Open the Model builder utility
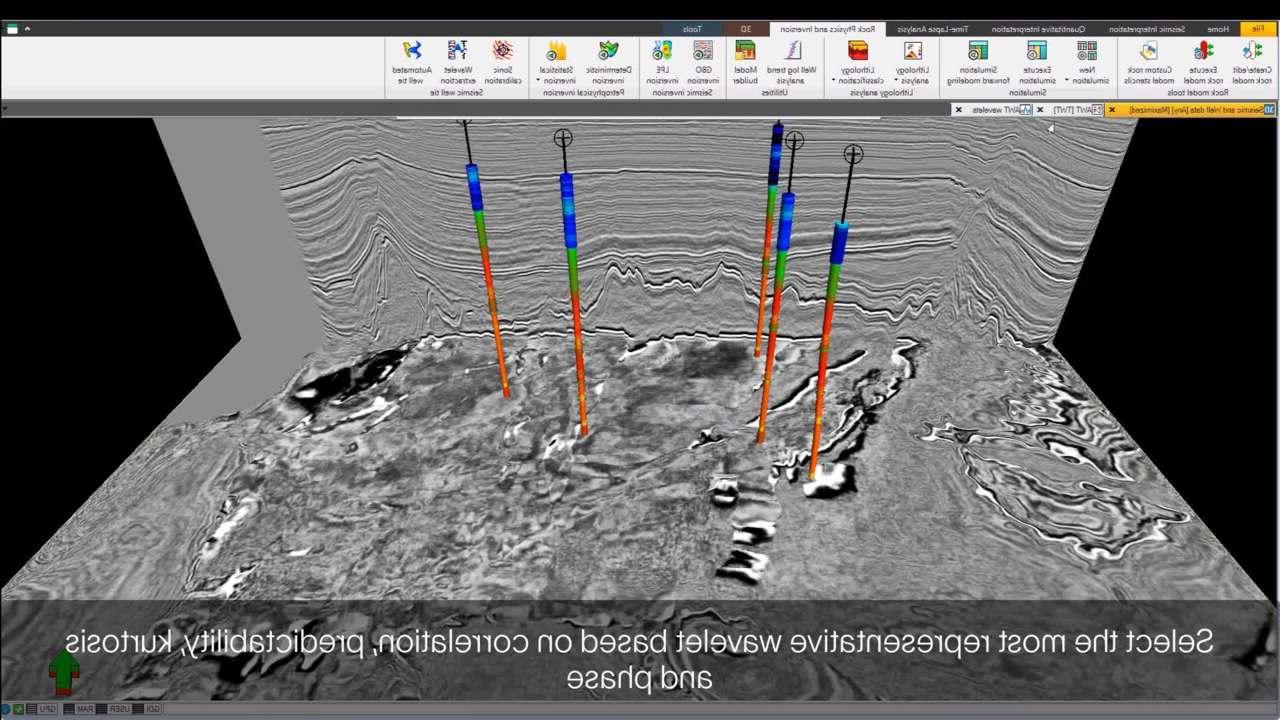This screenshot has width=1280, height=720. 745,61
